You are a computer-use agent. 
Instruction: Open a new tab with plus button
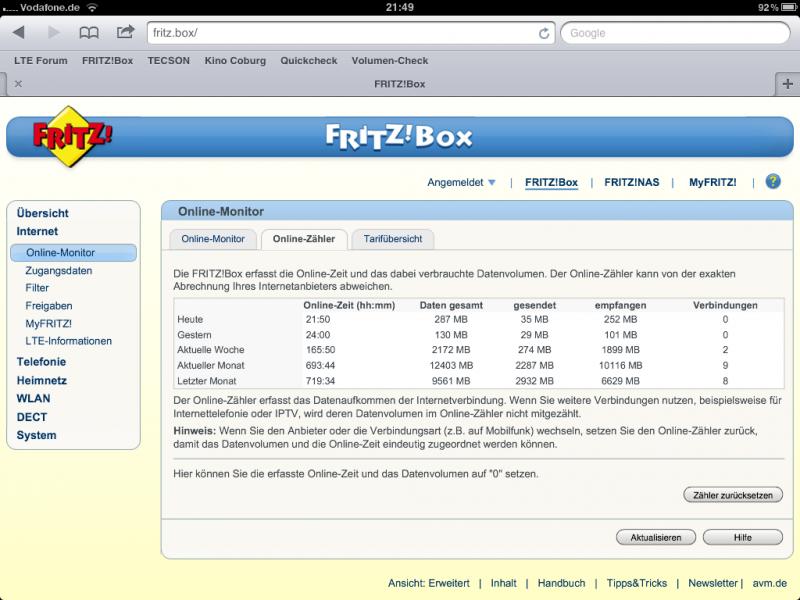[787, 84]
